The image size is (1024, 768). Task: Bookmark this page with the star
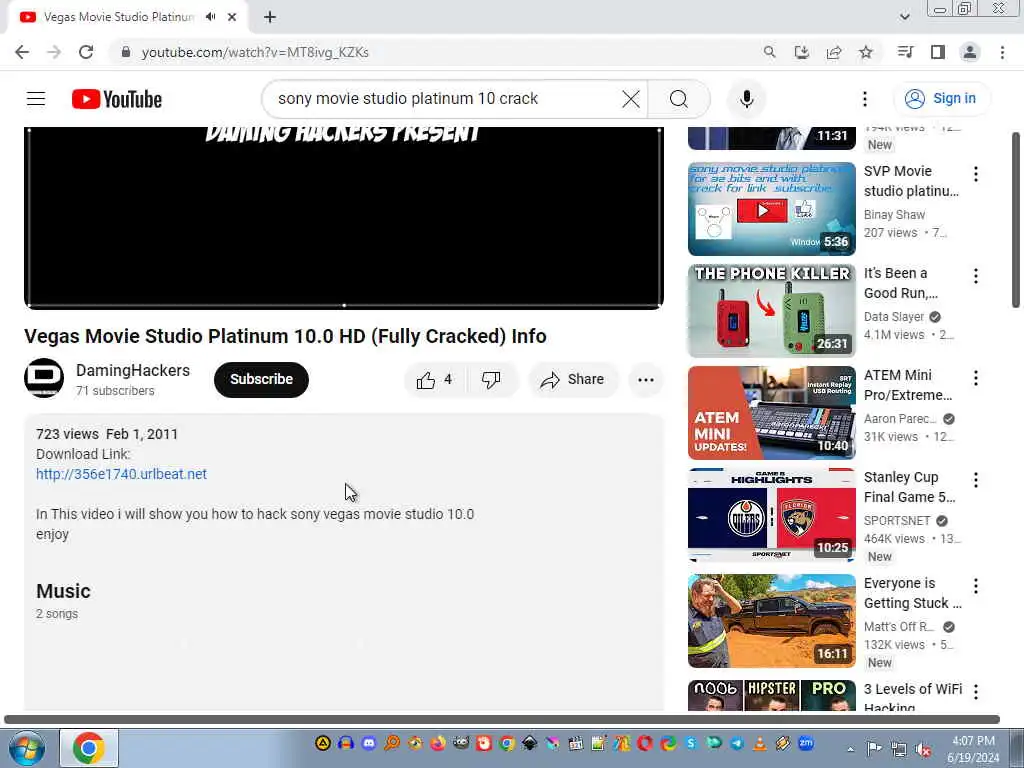[x=866, y=52]
